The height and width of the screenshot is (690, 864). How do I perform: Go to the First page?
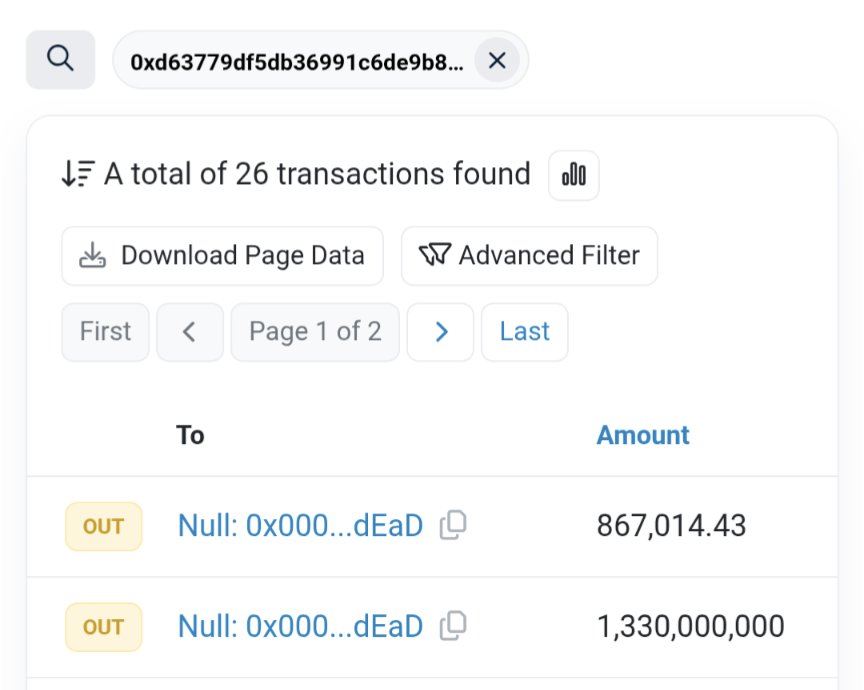(x=105, y=332)
